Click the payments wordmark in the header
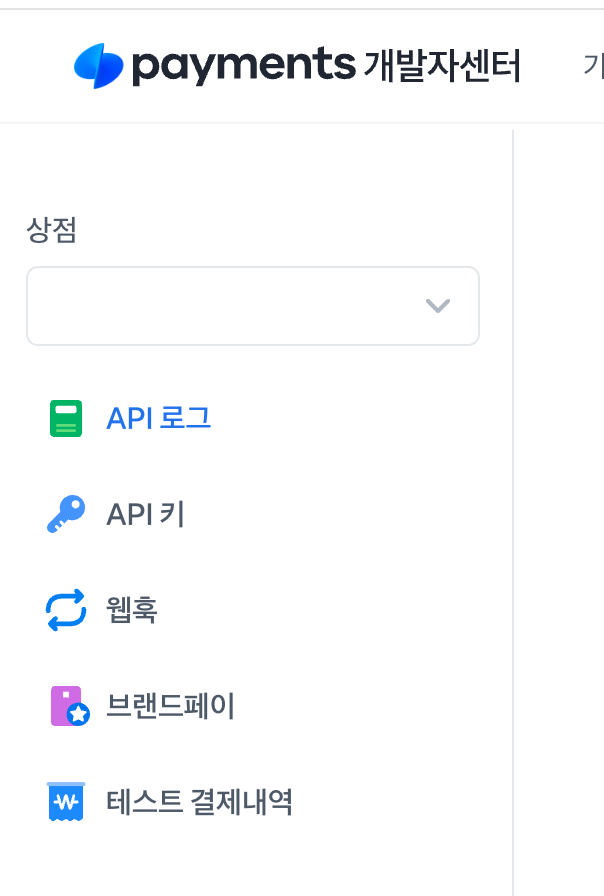 (244, 65)
